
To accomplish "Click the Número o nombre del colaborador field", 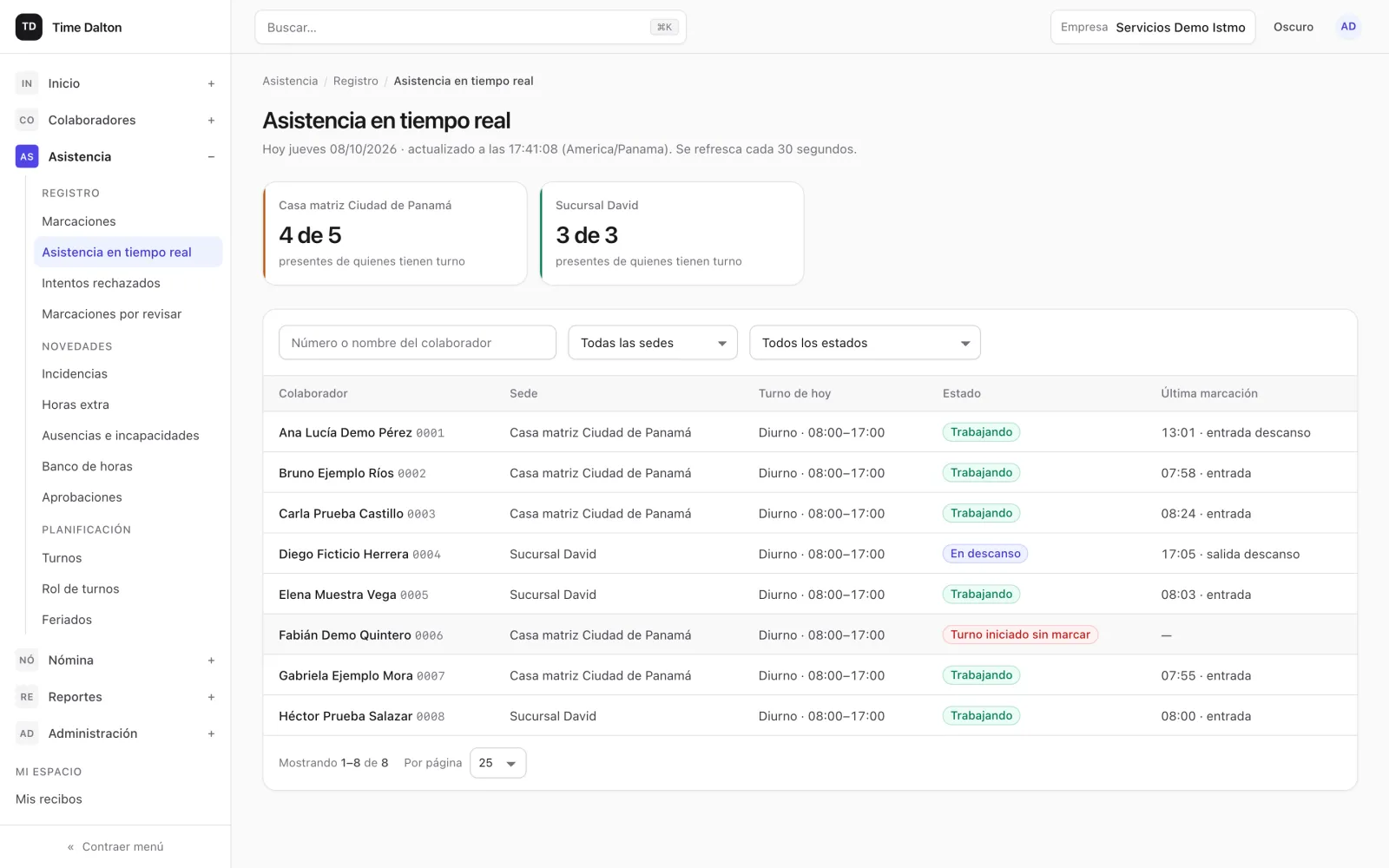I will click(x=418, y=343).
